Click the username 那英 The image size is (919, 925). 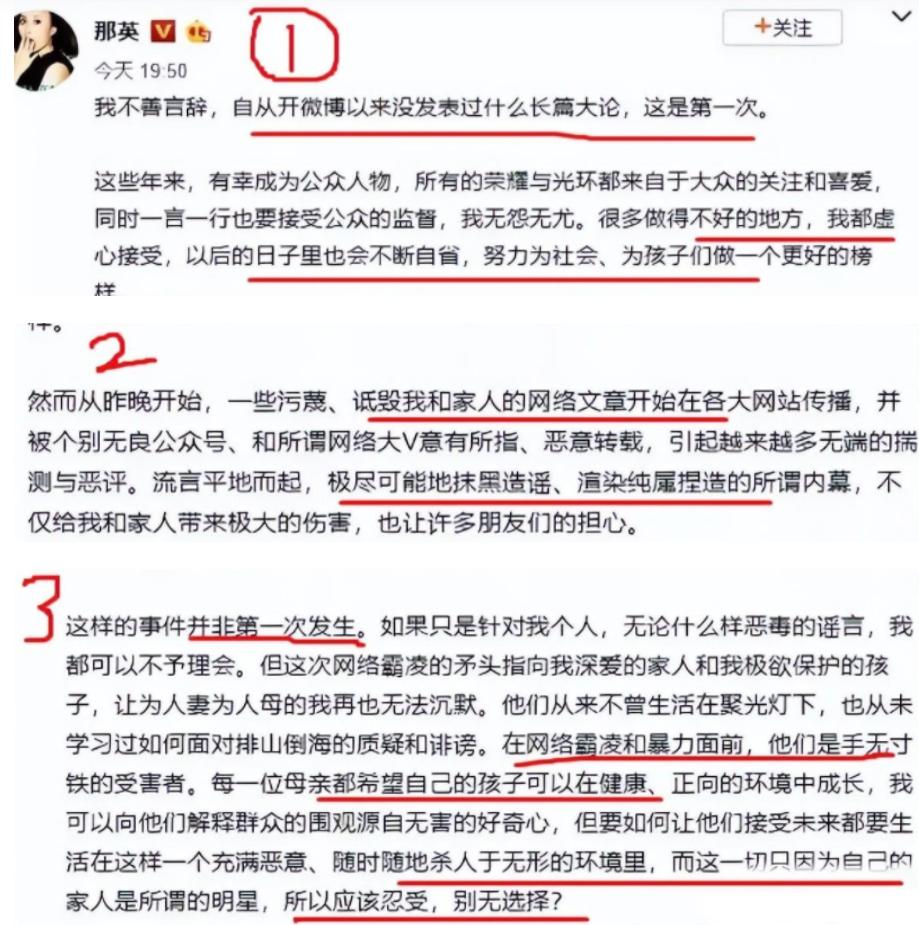click(x=117, y=31)
